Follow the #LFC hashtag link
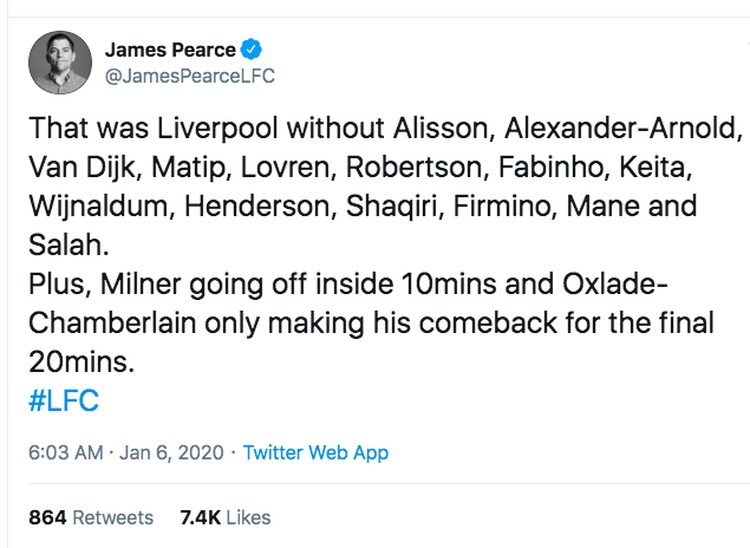This screenshot has height=548, width=750. [x=64, y=401]
